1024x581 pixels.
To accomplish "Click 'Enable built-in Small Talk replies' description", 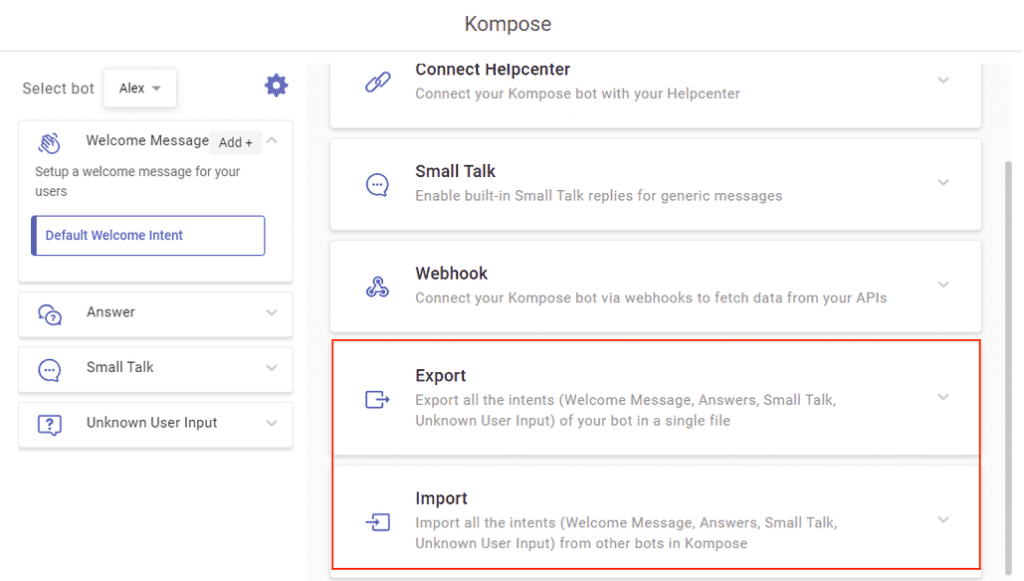I will [x=599, y=196].
